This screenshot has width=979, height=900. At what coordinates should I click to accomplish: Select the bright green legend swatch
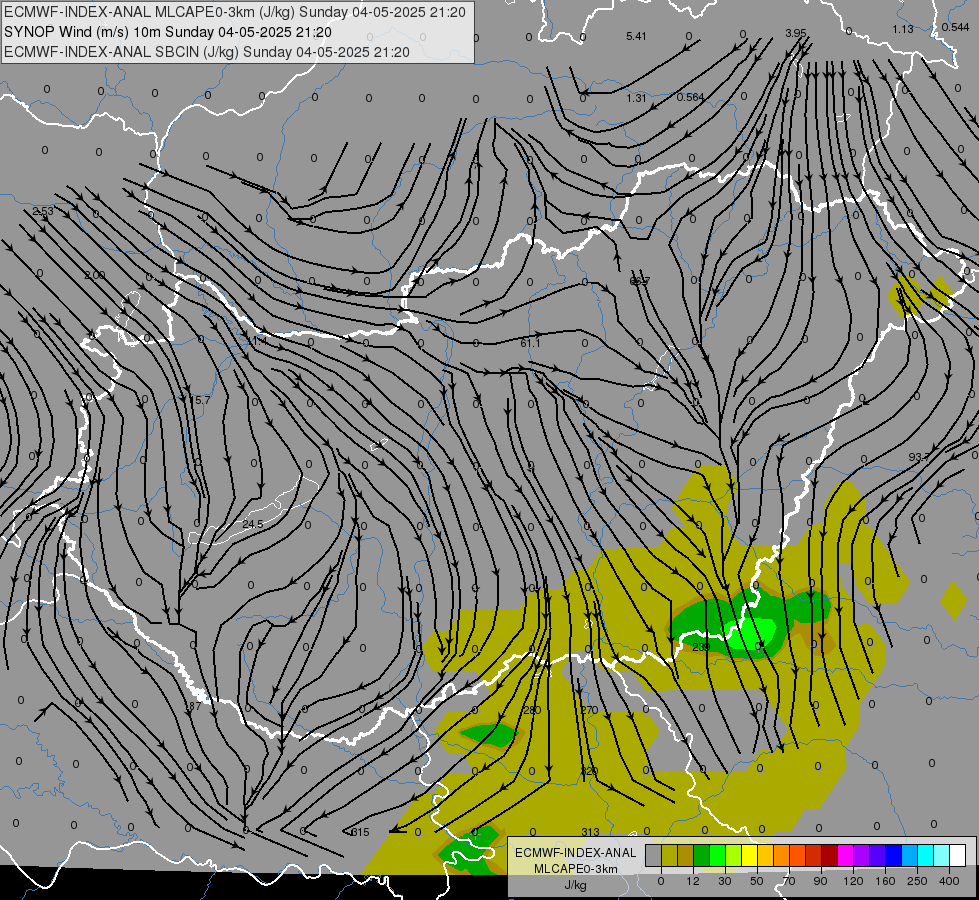coord(717,855)
